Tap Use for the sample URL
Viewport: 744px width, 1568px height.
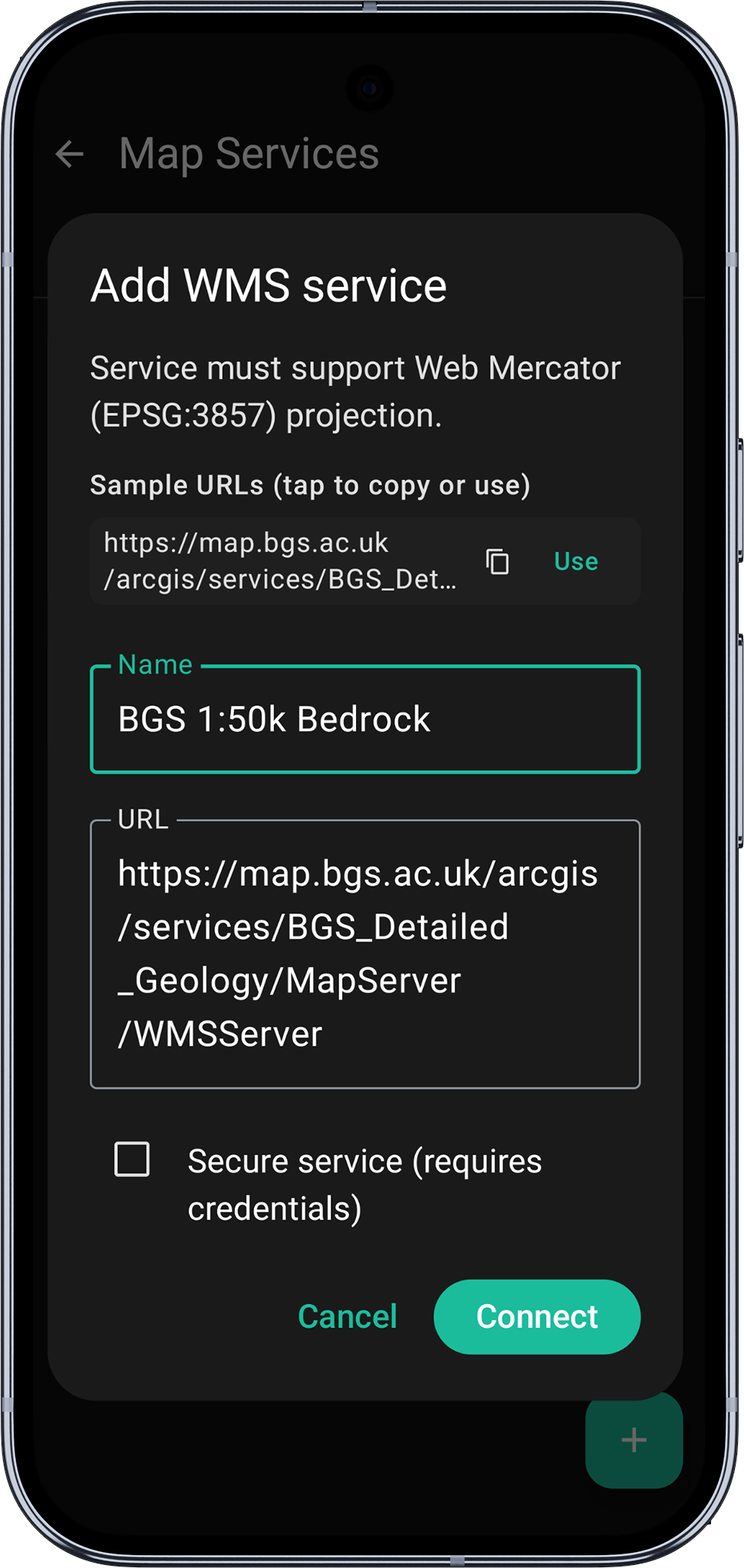click(x=576, y=561)
